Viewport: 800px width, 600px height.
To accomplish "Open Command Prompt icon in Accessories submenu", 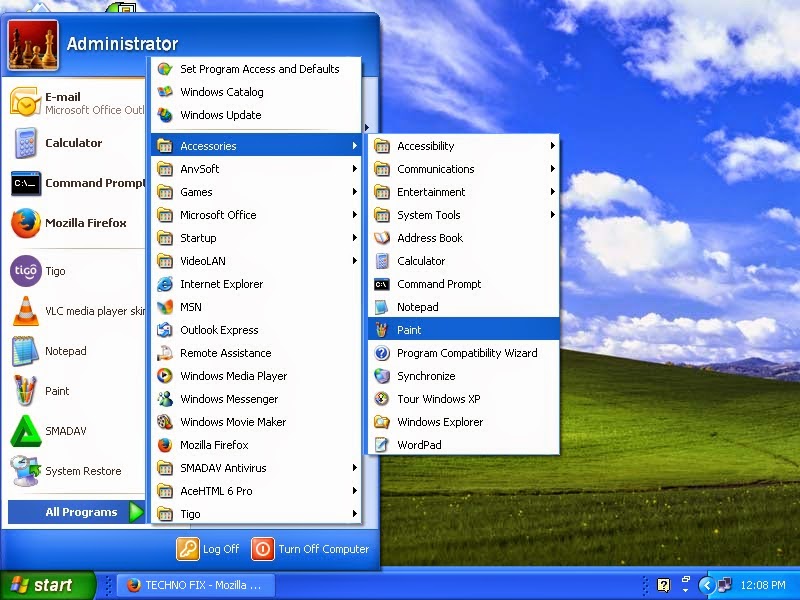I will (382, 284).
